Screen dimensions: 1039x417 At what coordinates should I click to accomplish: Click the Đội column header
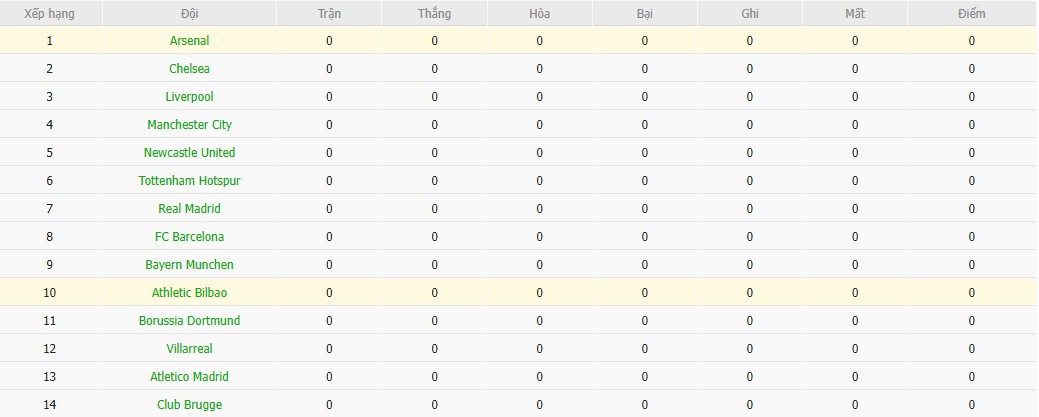pyautogui.click(x=189, y=14)
